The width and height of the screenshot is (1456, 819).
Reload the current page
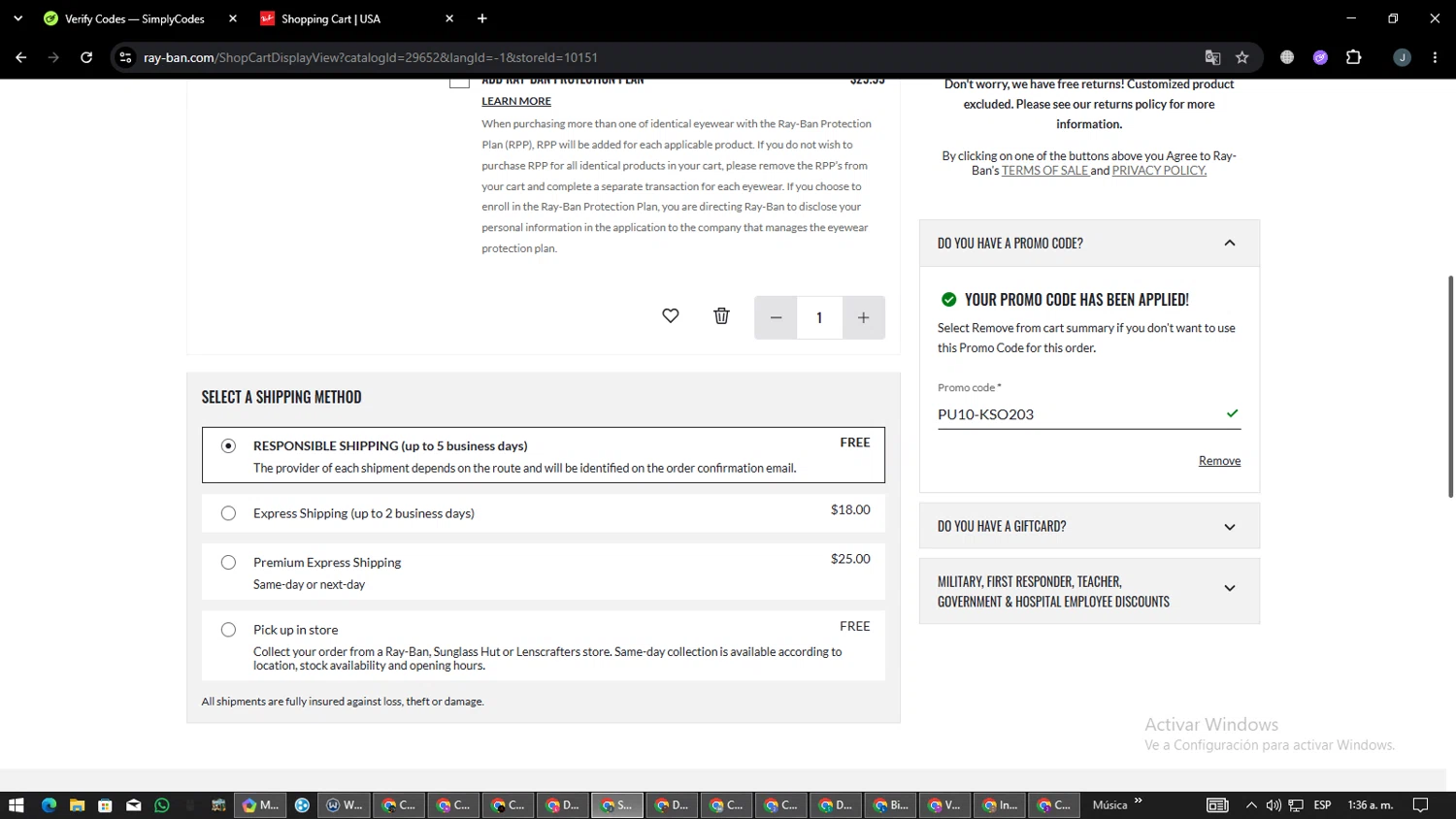(x=86, y=57)
